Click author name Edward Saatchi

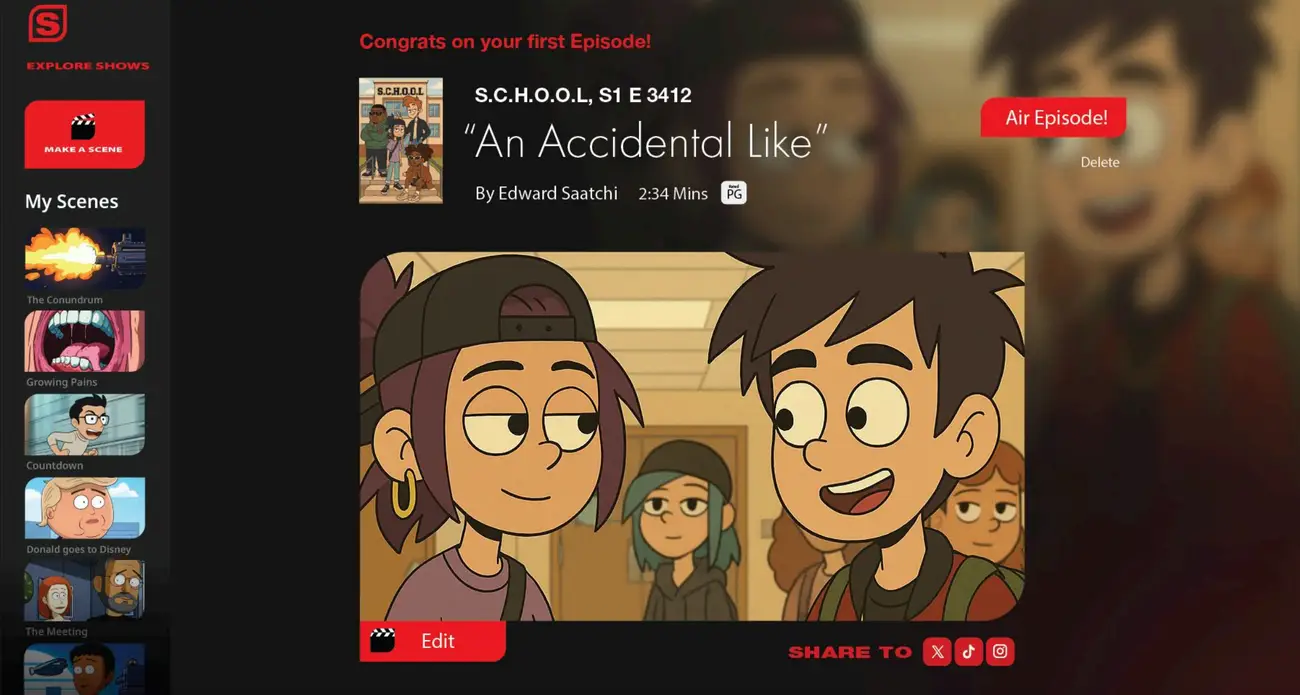[x=546, y=193]
